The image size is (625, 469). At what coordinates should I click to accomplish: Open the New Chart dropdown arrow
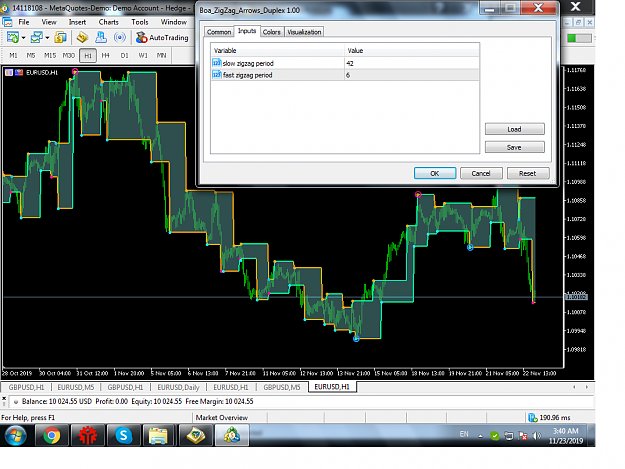24,38
